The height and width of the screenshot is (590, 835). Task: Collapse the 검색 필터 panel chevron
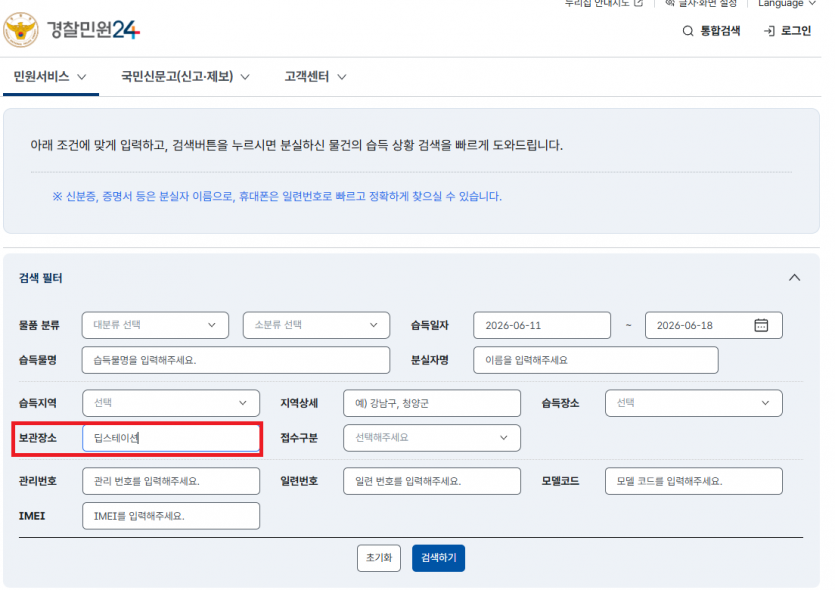coord(795,277)
